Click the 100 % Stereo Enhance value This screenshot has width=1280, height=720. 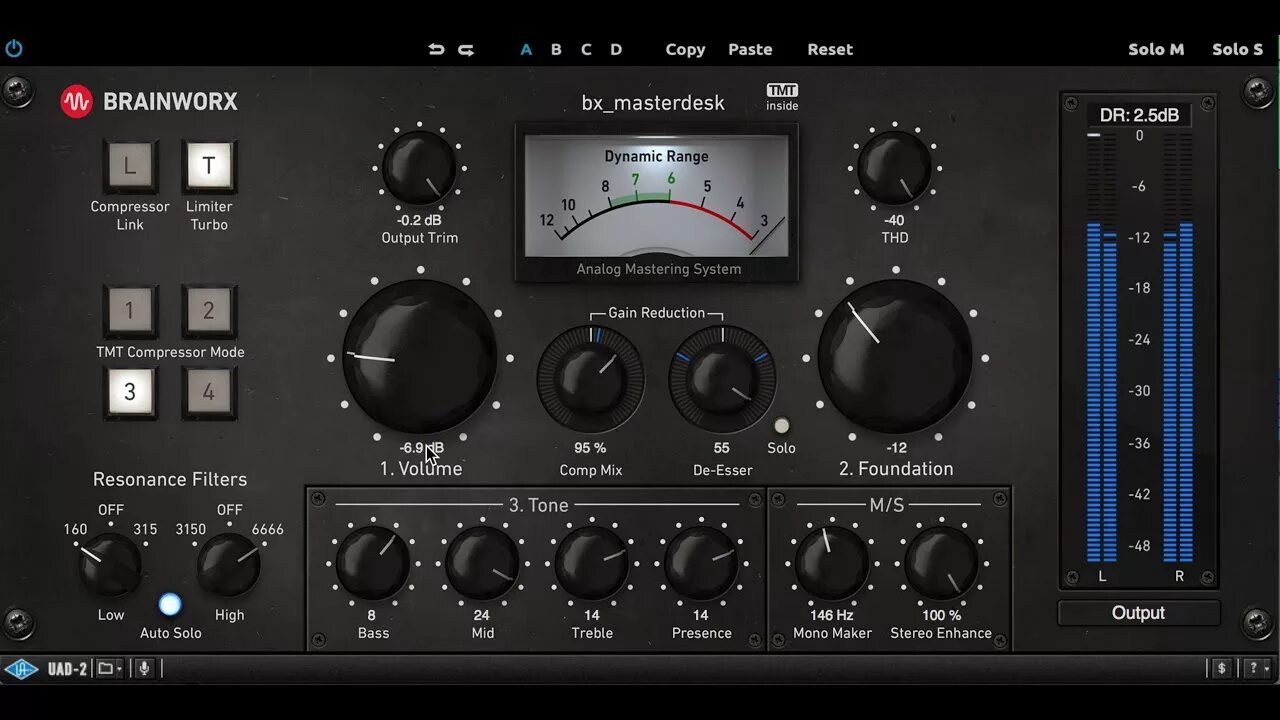[941, 615]
